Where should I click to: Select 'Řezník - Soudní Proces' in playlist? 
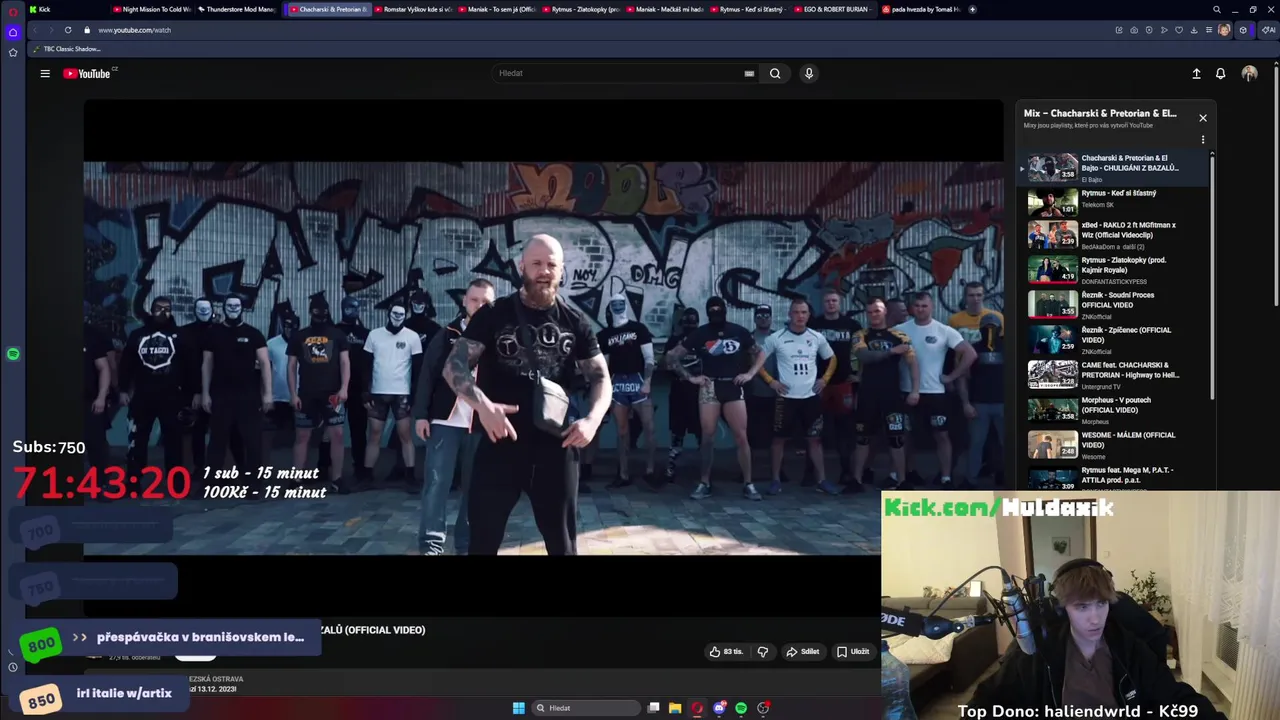tap(1114, 305)
